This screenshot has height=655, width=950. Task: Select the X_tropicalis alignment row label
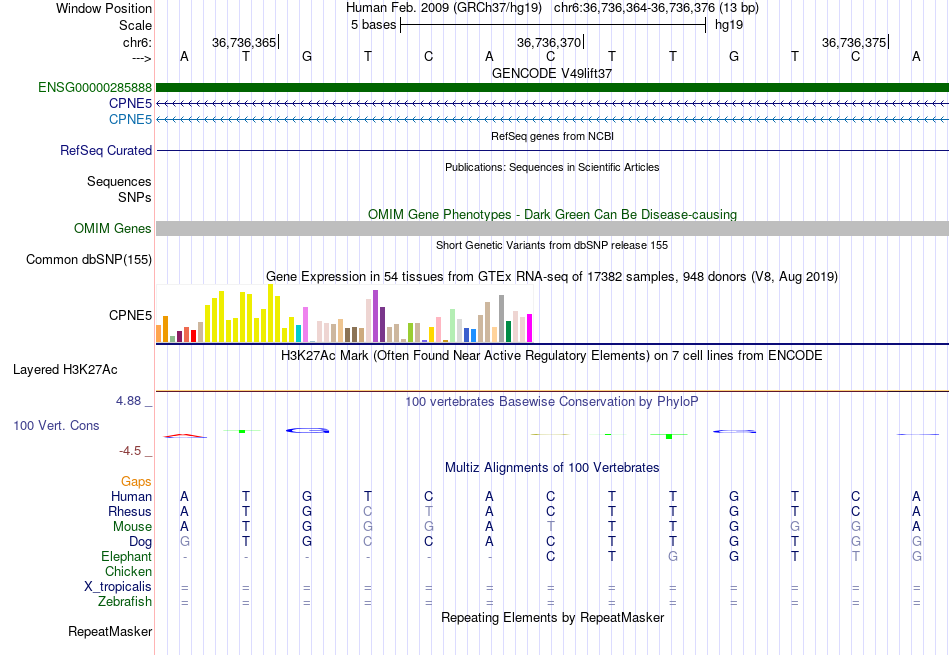tap(118, 587)
